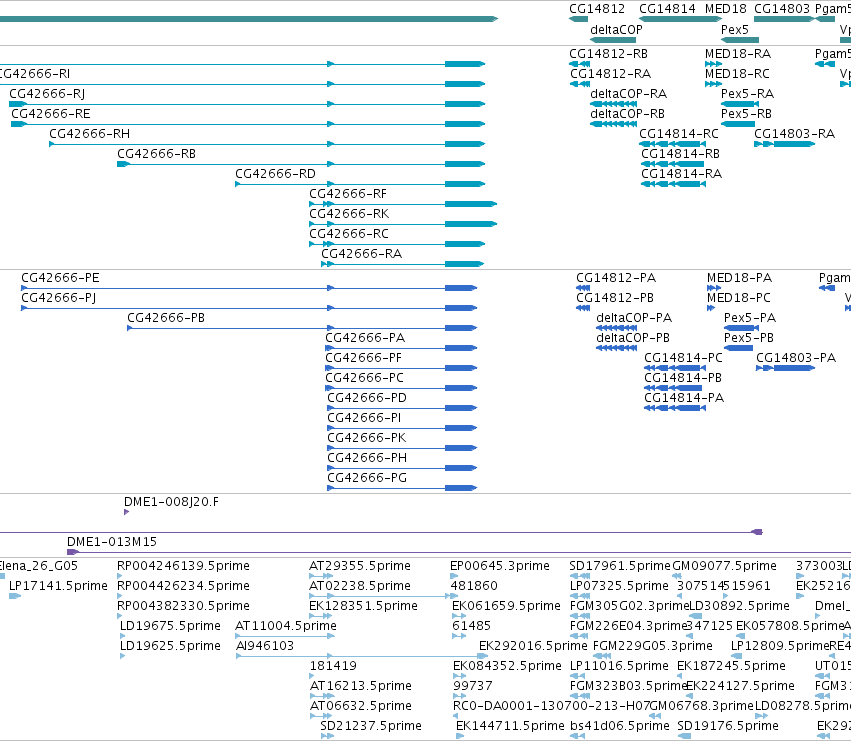Screen dimensions: 851x741
Task: Select the CG14803-PA protein label
Action: tap(796, 359)
